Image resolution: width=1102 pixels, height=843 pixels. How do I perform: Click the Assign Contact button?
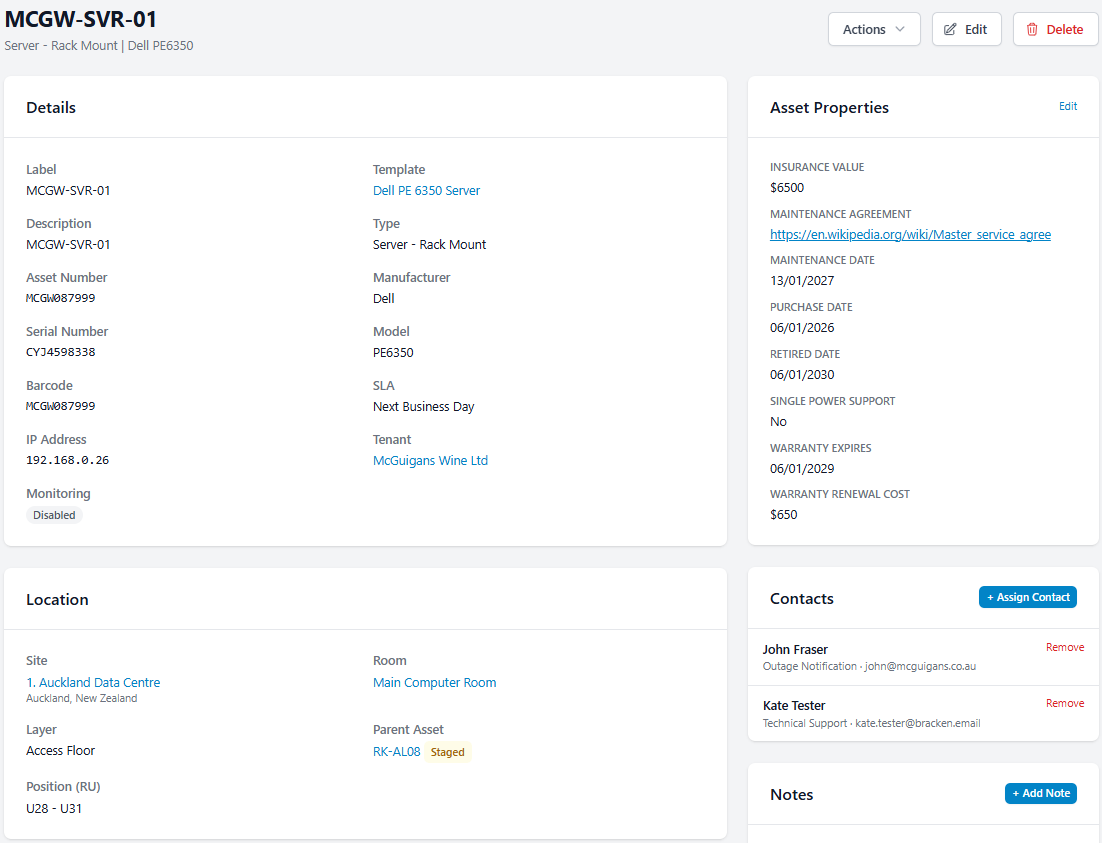[x=1028, y=597]
